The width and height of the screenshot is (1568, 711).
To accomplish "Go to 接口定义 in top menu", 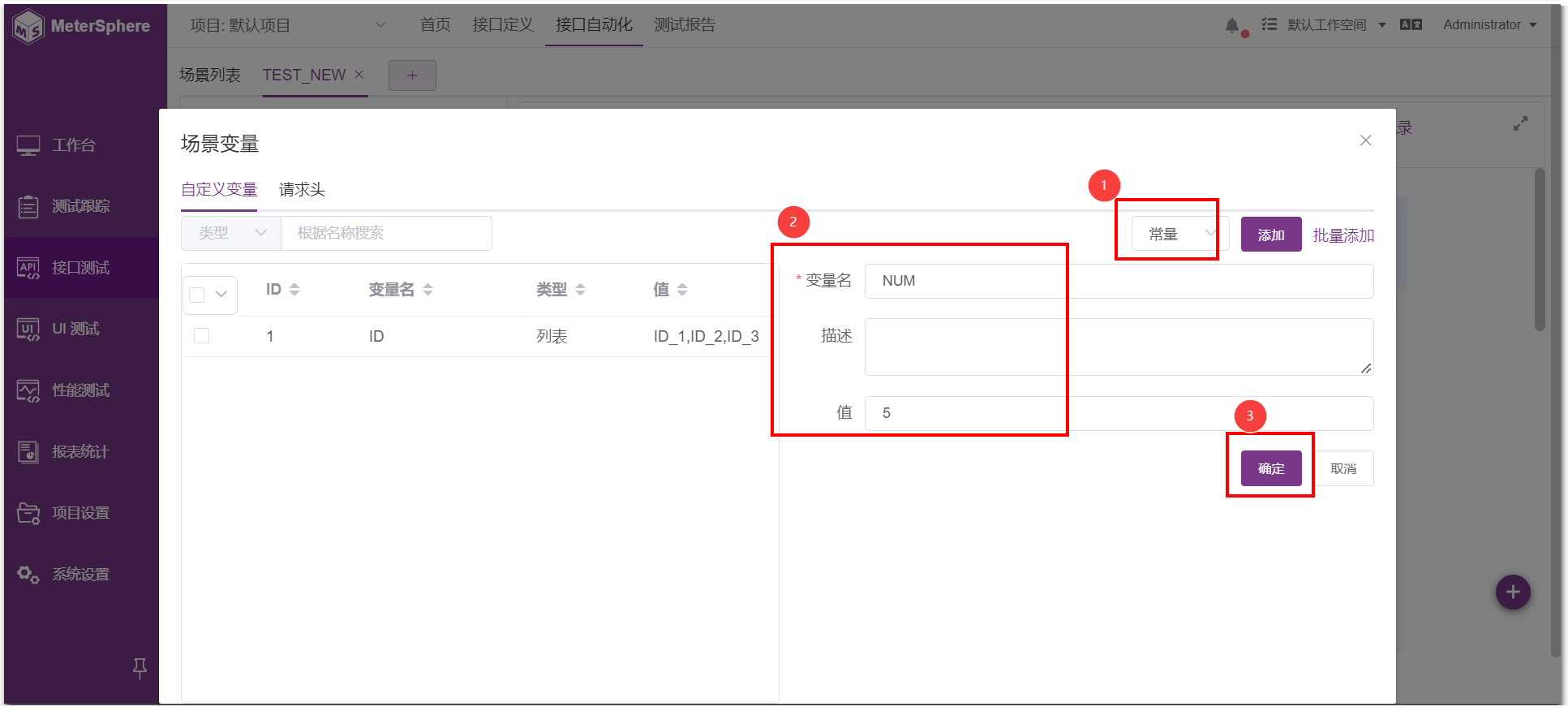I will coord(503,25).
